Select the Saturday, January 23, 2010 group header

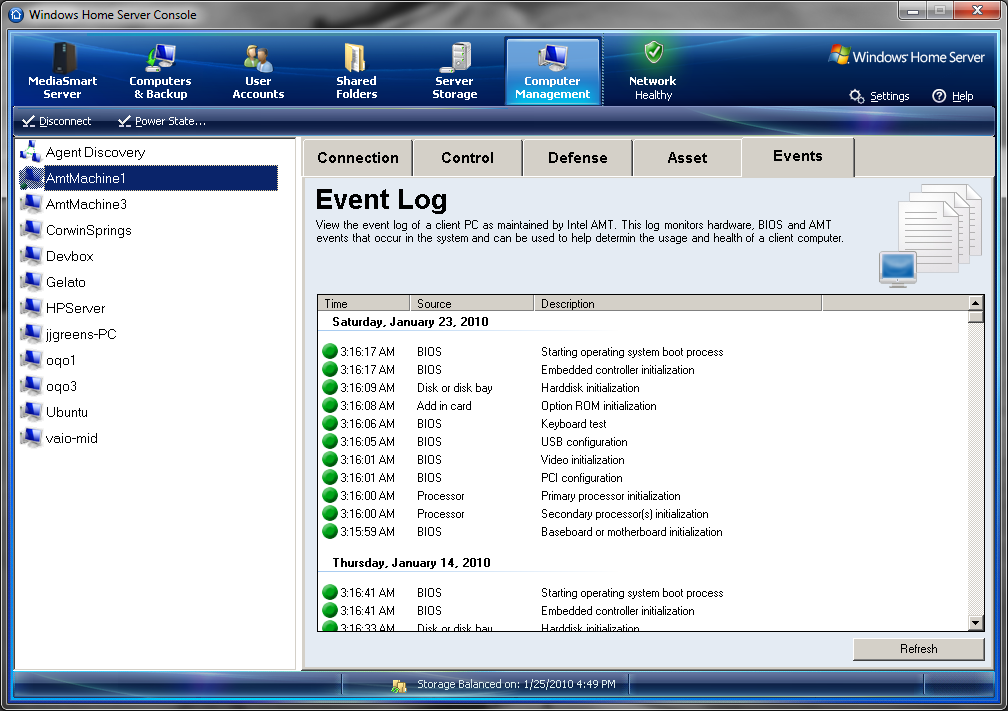410,322
